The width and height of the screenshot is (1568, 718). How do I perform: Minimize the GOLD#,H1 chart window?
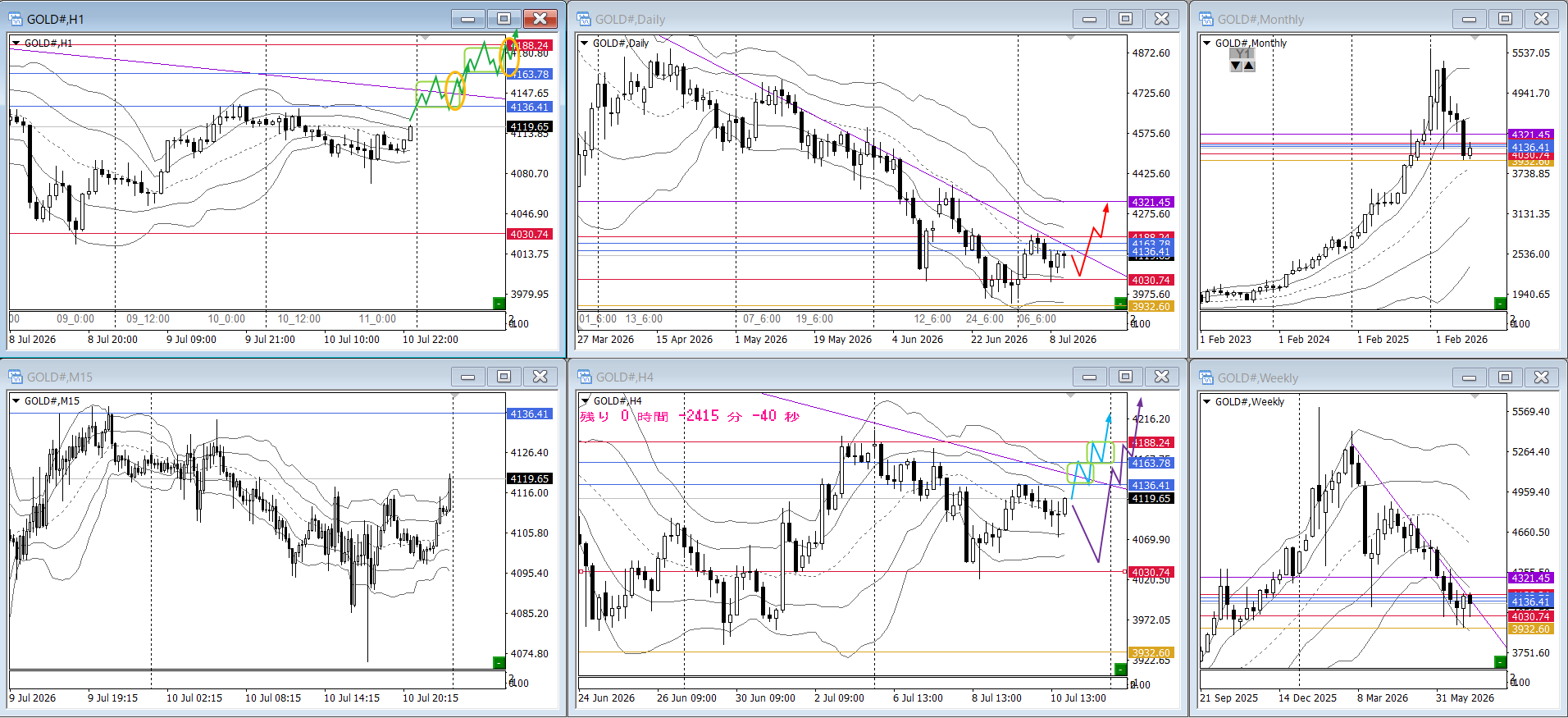tap(467, 19)
